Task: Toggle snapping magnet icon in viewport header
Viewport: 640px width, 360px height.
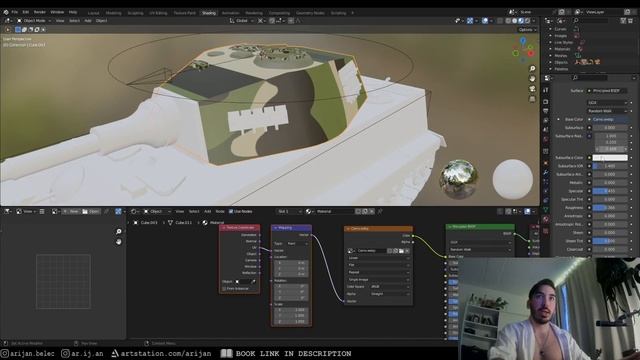Action: click(272, 20)
